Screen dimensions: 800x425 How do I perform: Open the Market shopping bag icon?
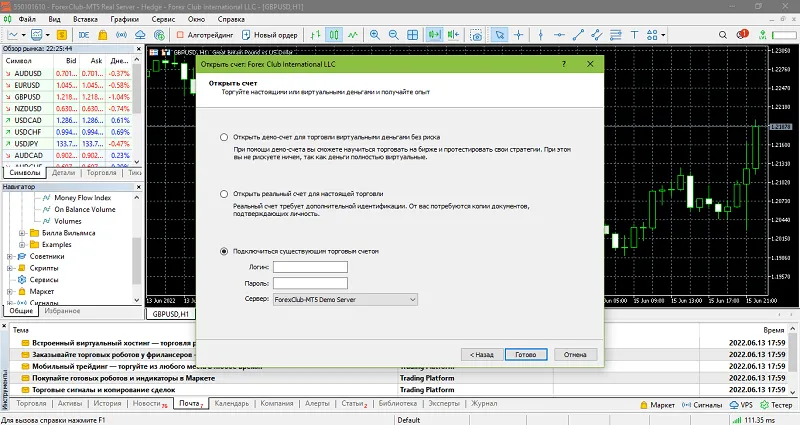[103, 35]
